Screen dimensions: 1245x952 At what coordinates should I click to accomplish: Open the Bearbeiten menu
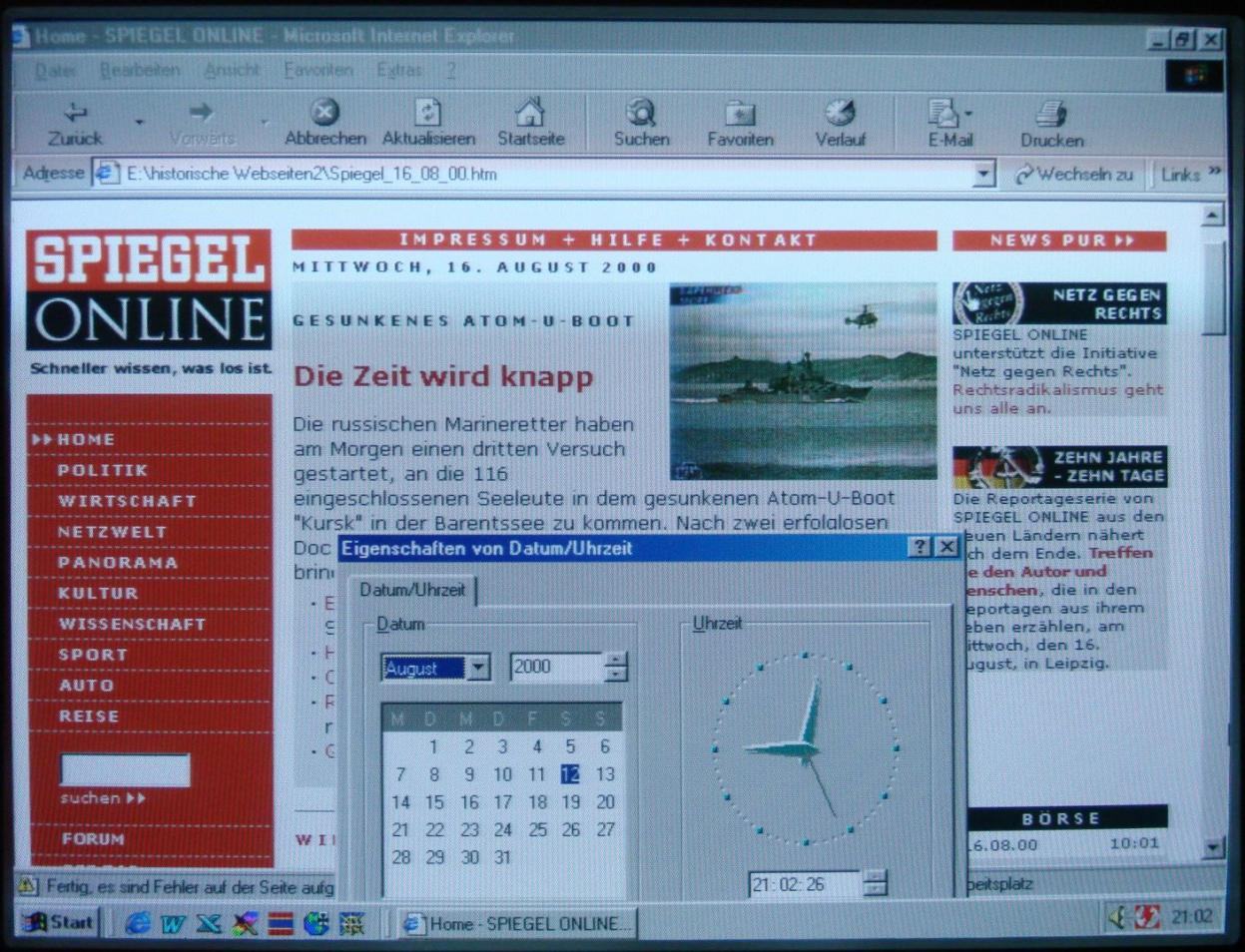[140, 71]
